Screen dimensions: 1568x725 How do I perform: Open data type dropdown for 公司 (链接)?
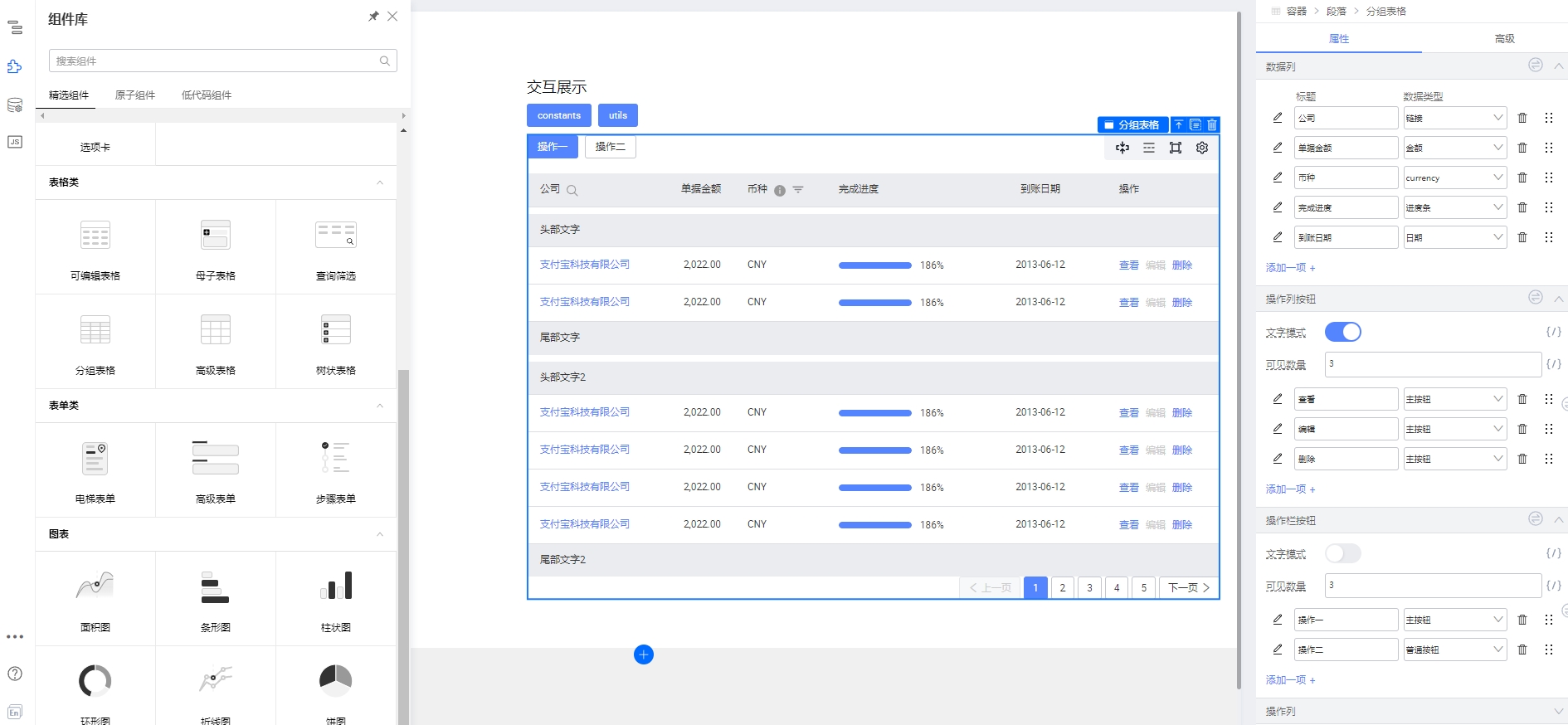click(1455, 118)
